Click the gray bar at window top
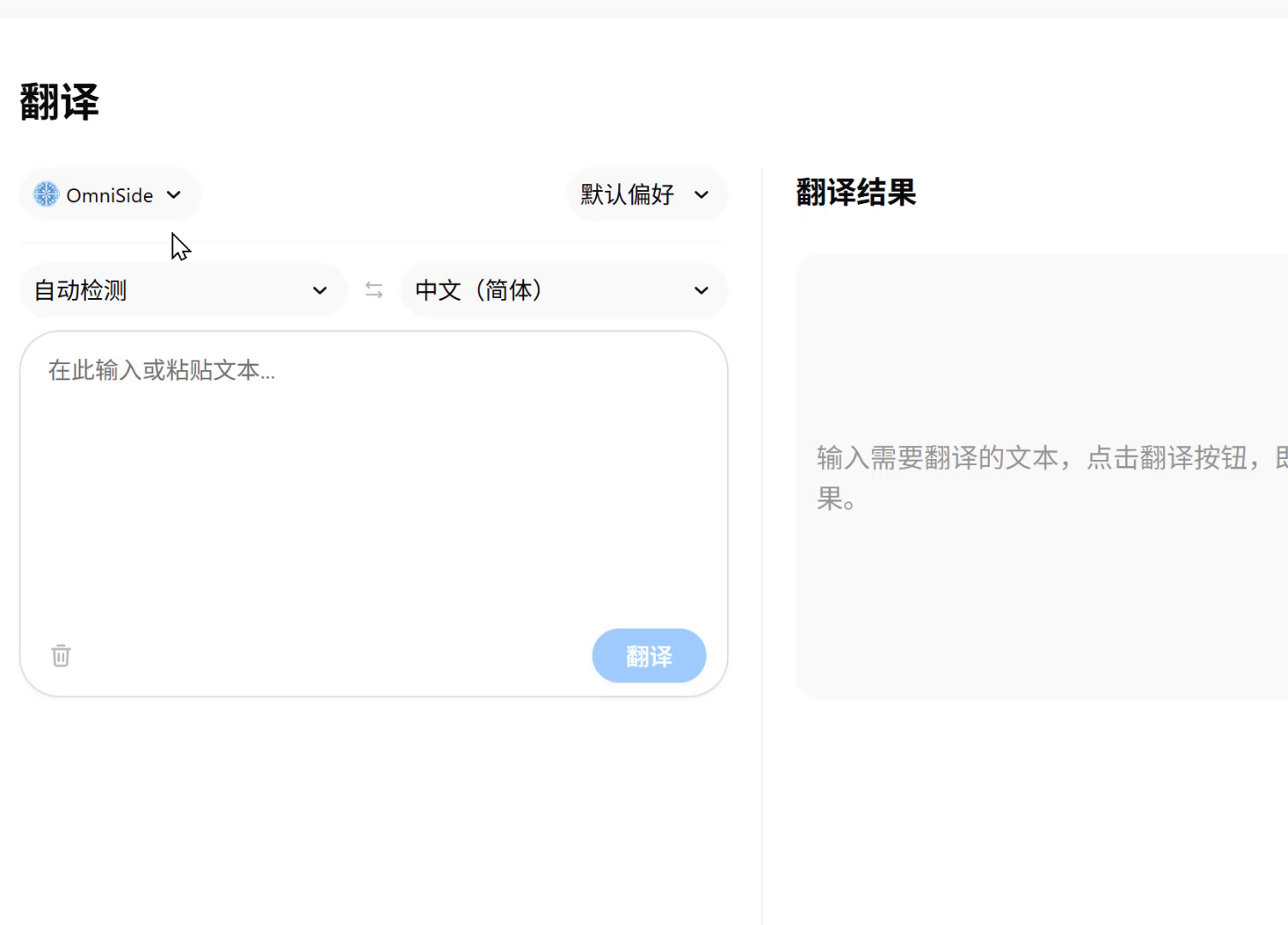Image resolution: width=1288 pixels, height=925 pixels. 644,9
